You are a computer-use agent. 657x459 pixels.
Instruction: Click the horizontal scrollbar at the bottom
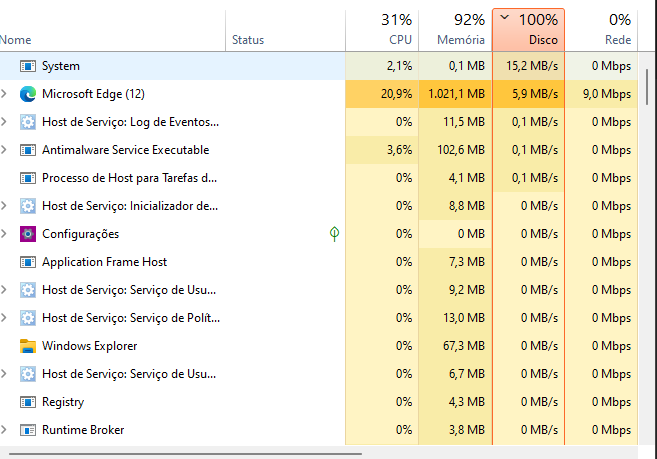(185, 454)
